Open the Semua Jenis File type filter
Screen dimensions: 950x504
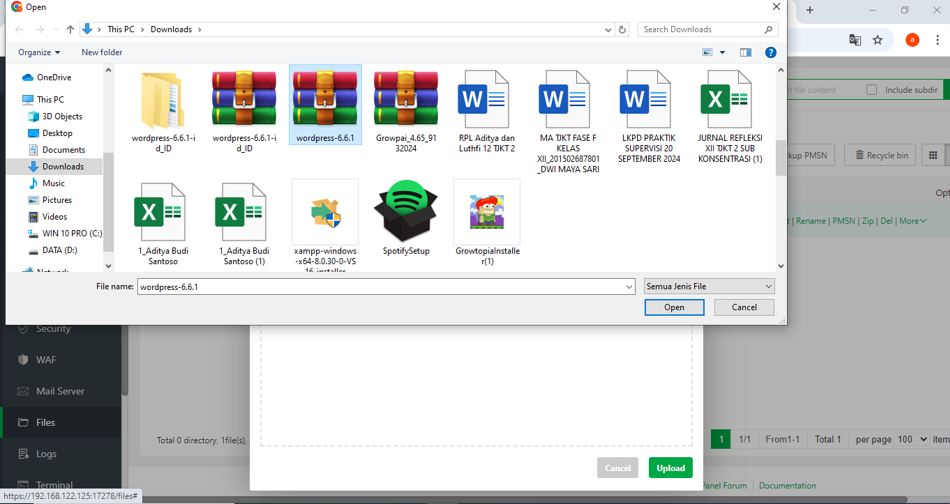click(709, 286)
